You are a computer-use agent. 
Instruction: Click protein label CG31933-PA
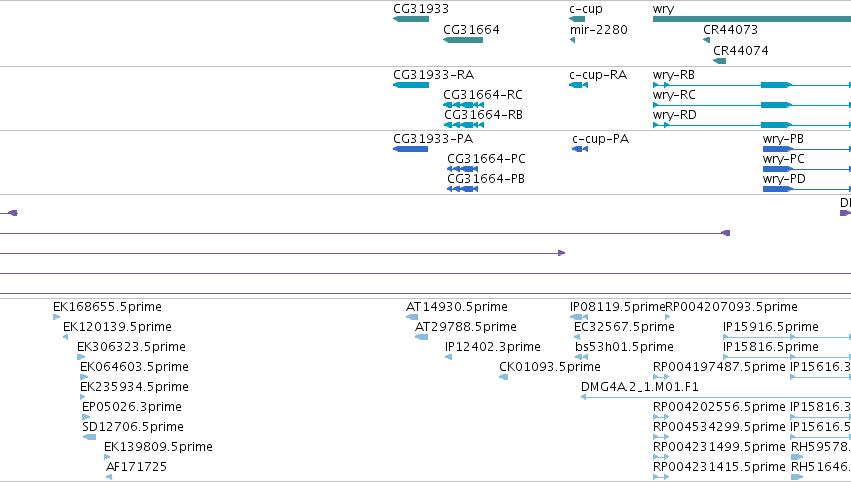pyautogui.click(x=433, y=139)
